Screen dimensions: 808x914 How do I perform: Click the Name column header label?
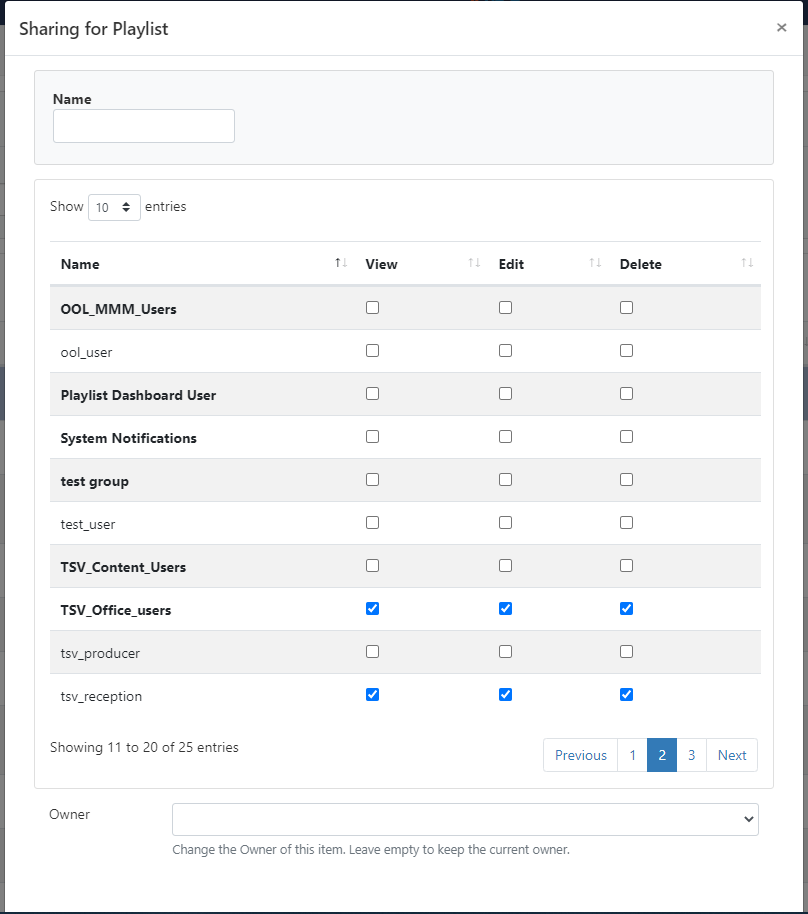(80, 264)
